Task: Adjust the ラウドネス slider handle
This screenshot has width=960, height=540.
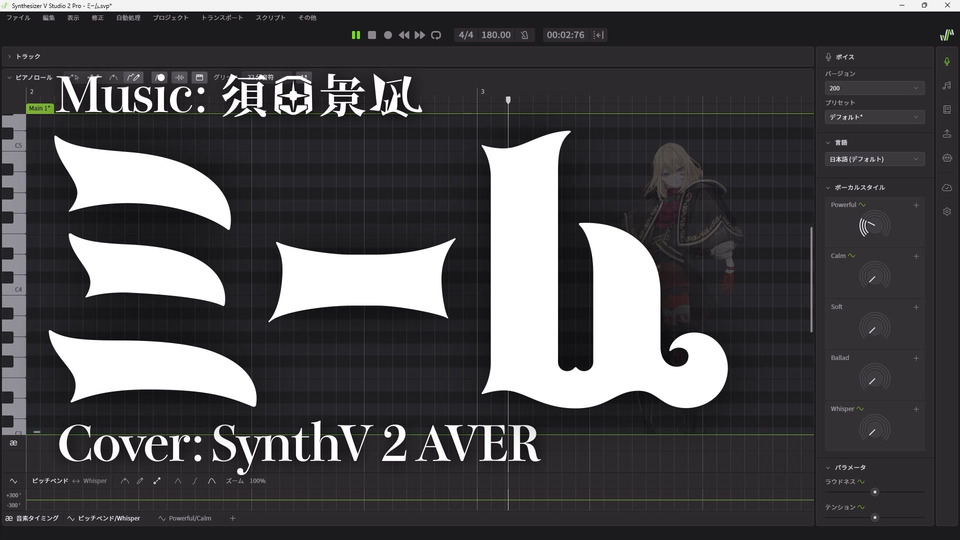Action: 875,492
